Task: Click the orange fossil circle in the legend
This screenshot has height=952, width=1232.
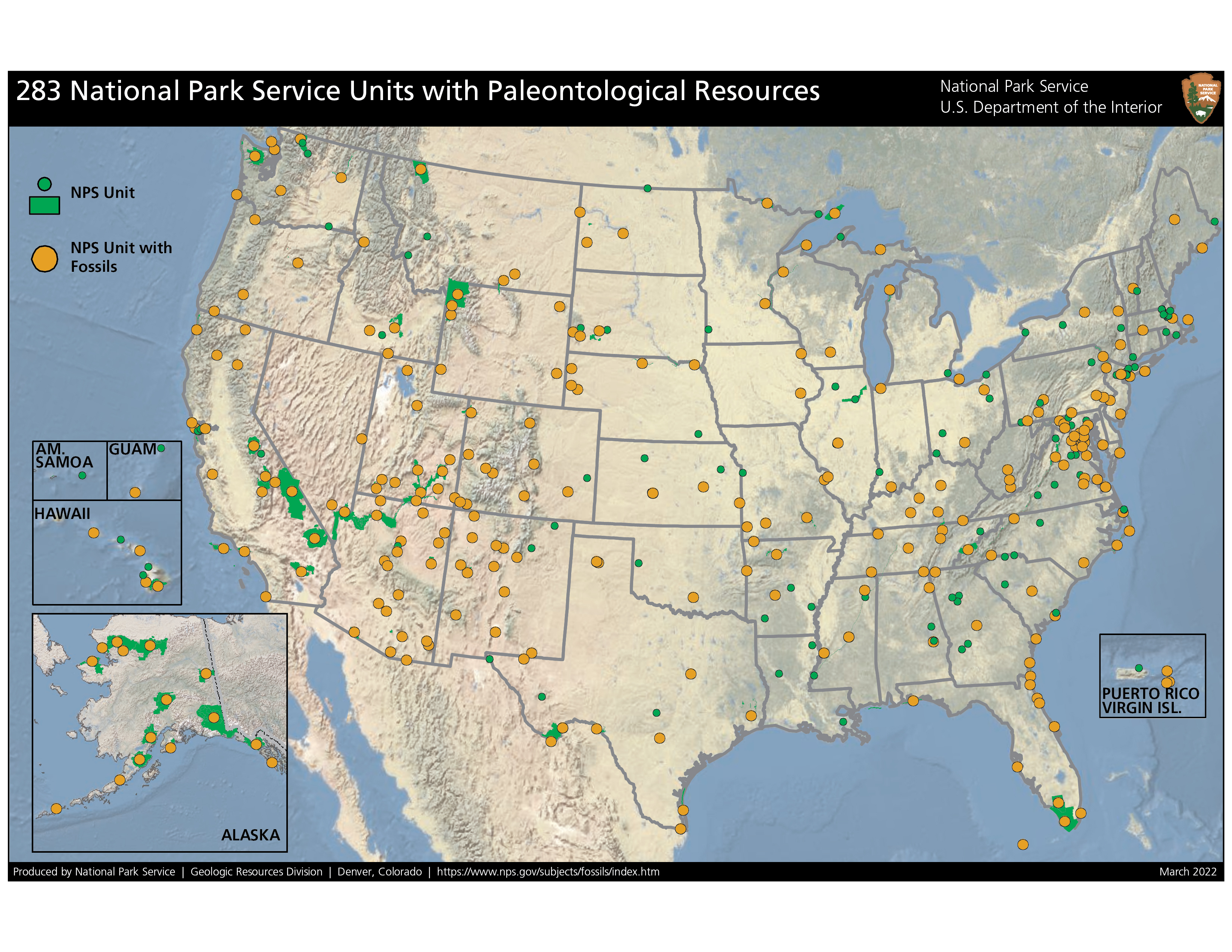Action: [x=44, y=259]
